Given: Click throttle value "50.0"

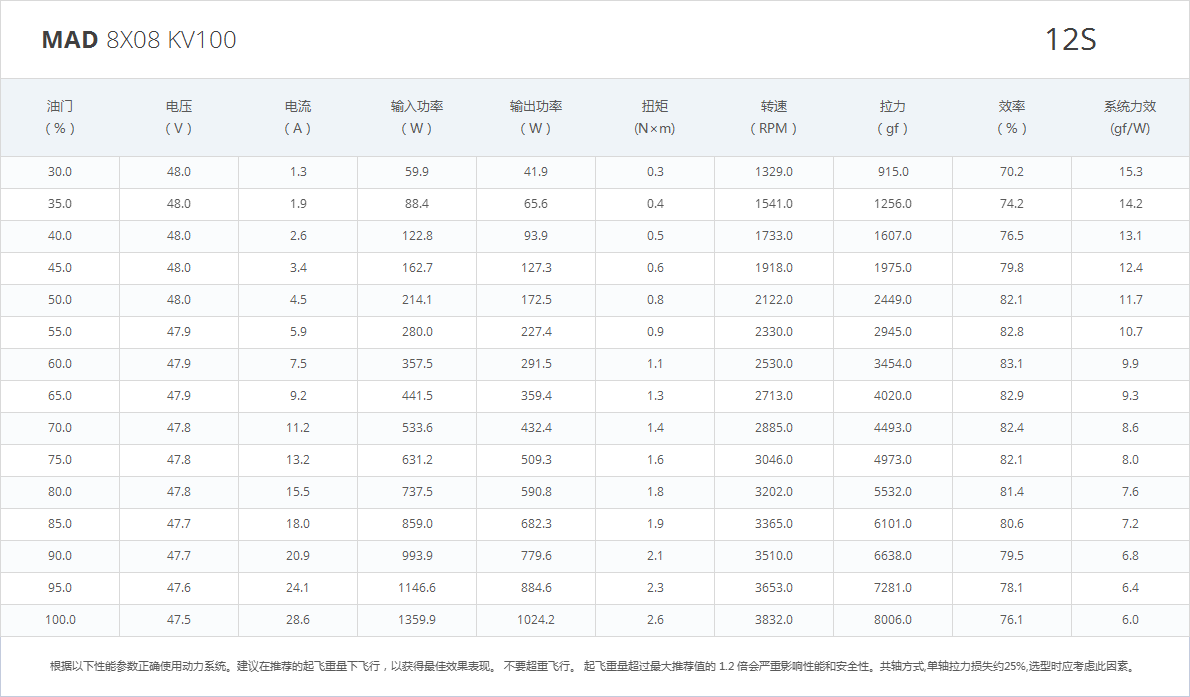Looking at the screenshot, I should coord(60,299).
